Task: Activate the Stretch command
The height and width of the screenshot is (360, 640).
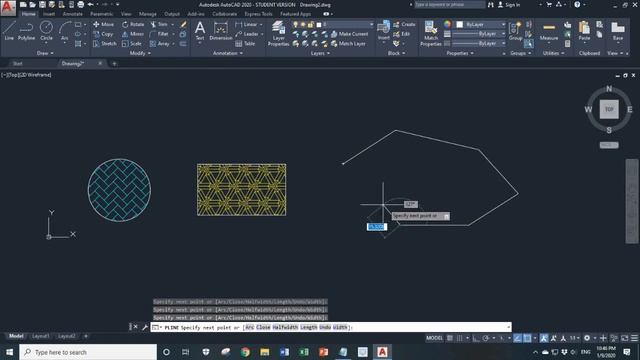Action: [x=105, y=44]
